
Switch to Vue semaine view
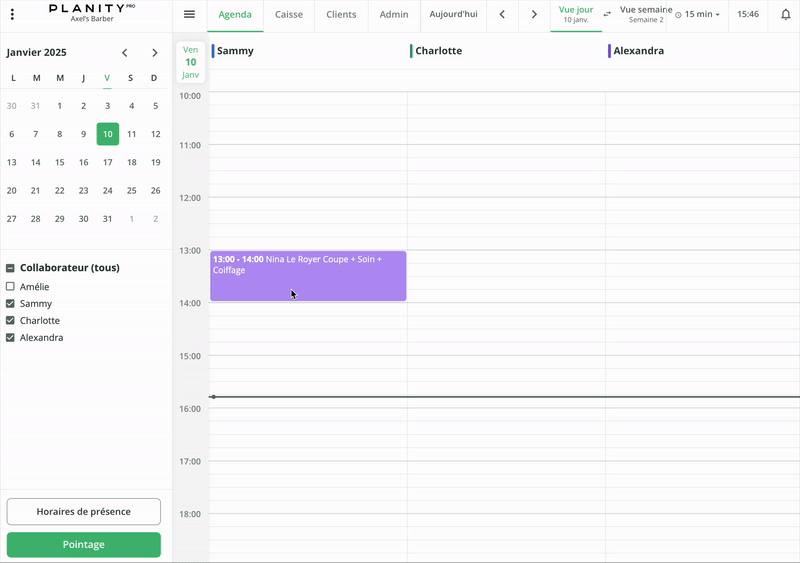click(x=645, y=14)
